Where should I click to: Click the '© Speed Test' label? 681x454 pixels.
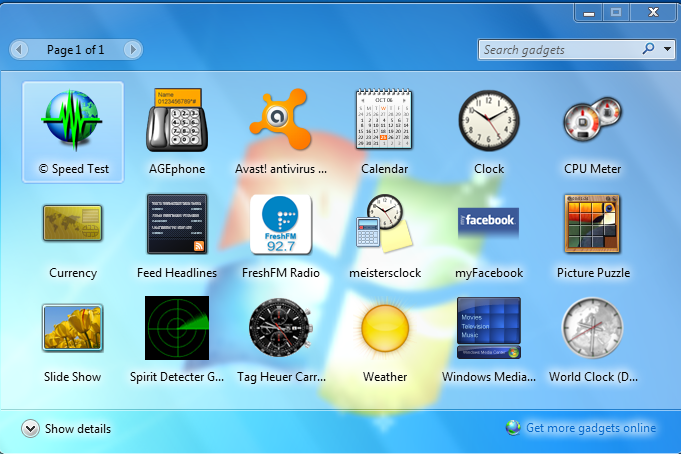[73, 169]
